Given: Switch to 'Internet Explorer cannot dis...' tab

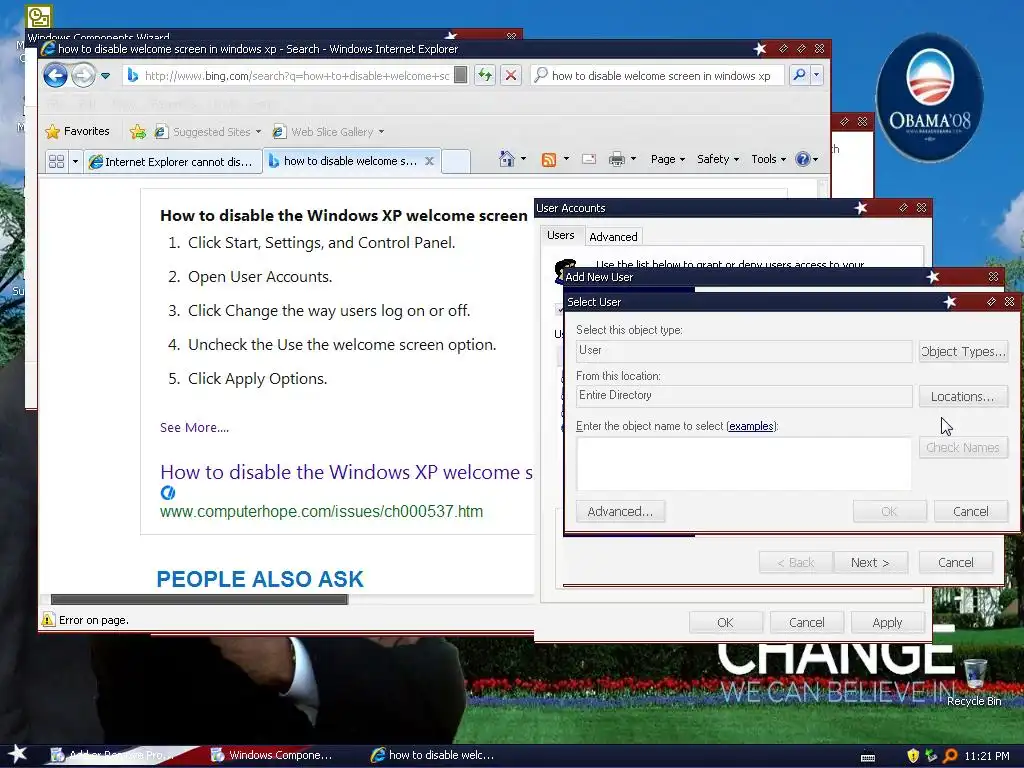Looking at the screenshot, I should coord(172,161).
